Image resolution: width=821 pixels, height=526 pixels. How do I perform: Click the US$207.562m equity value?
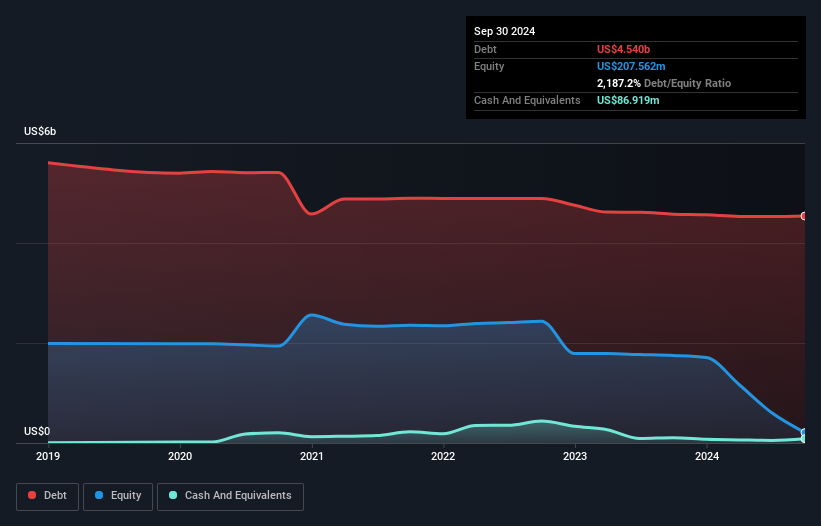631,66
